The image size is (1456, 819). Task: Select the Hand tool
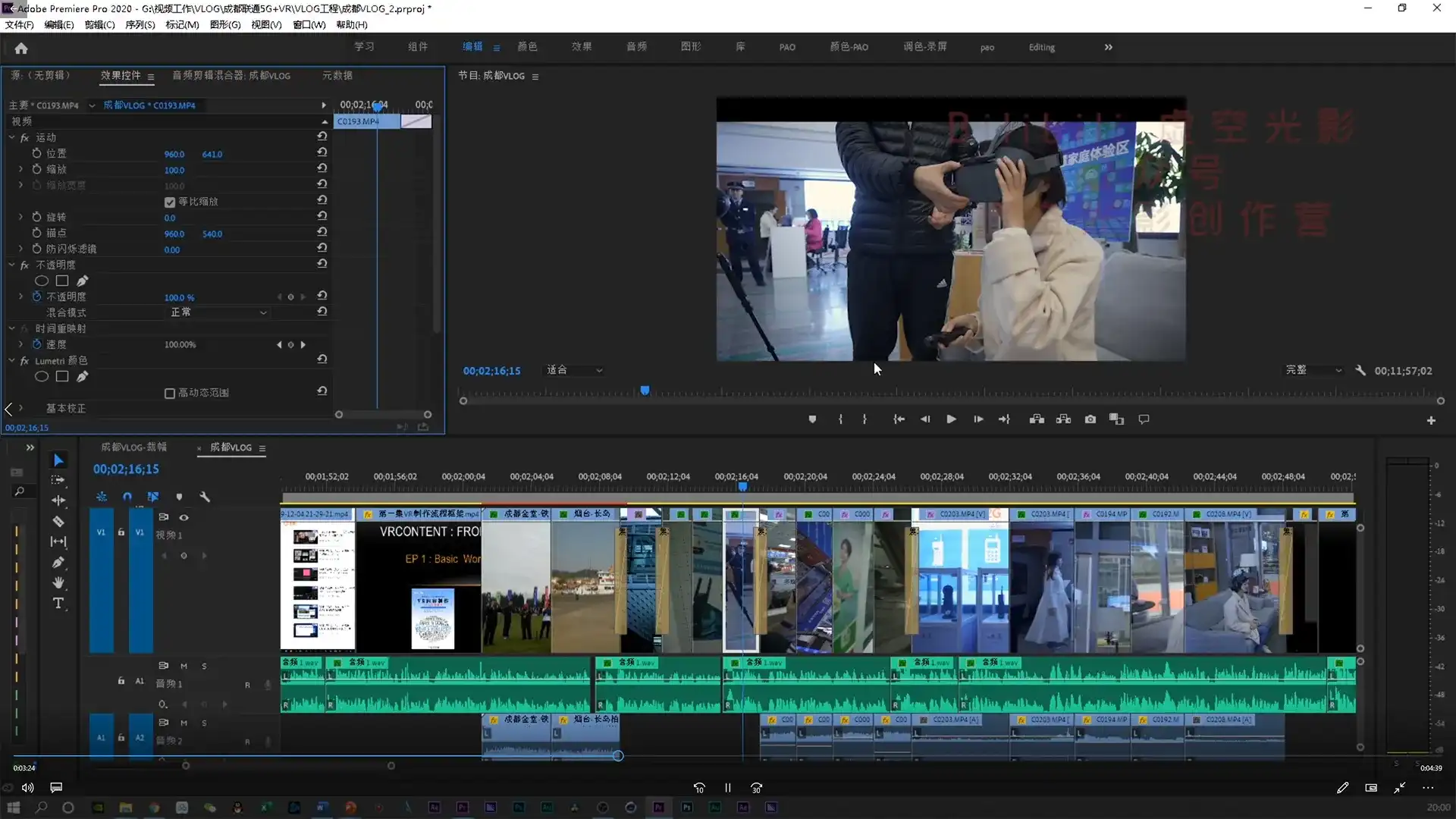[58, 583]
